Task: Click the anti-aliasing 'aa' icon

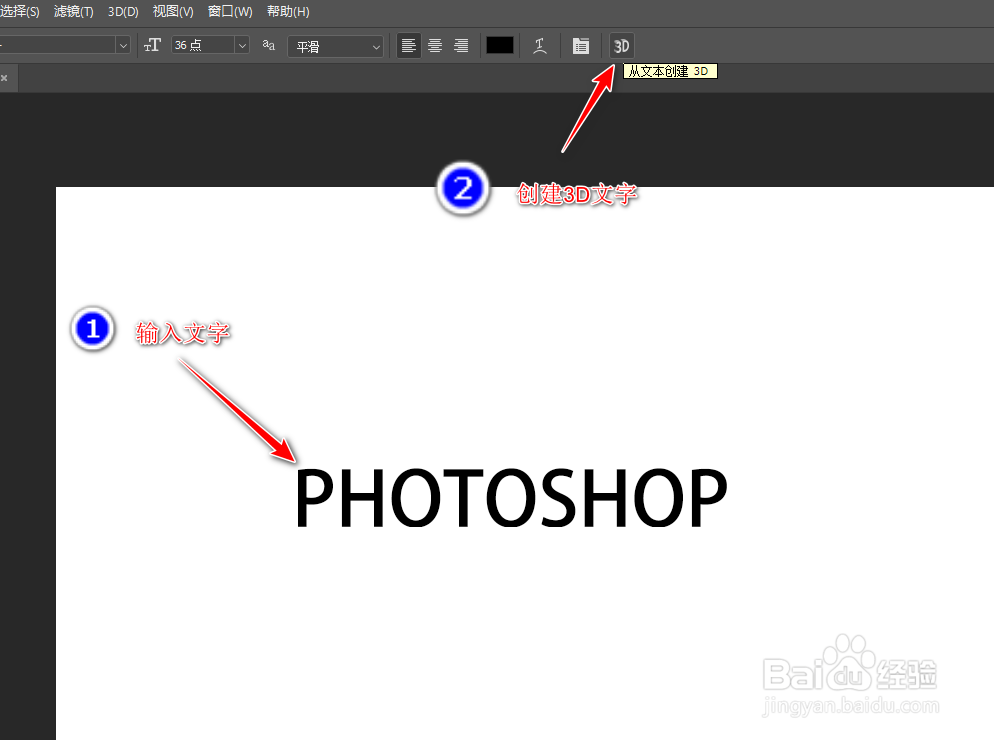Action: 268,45
